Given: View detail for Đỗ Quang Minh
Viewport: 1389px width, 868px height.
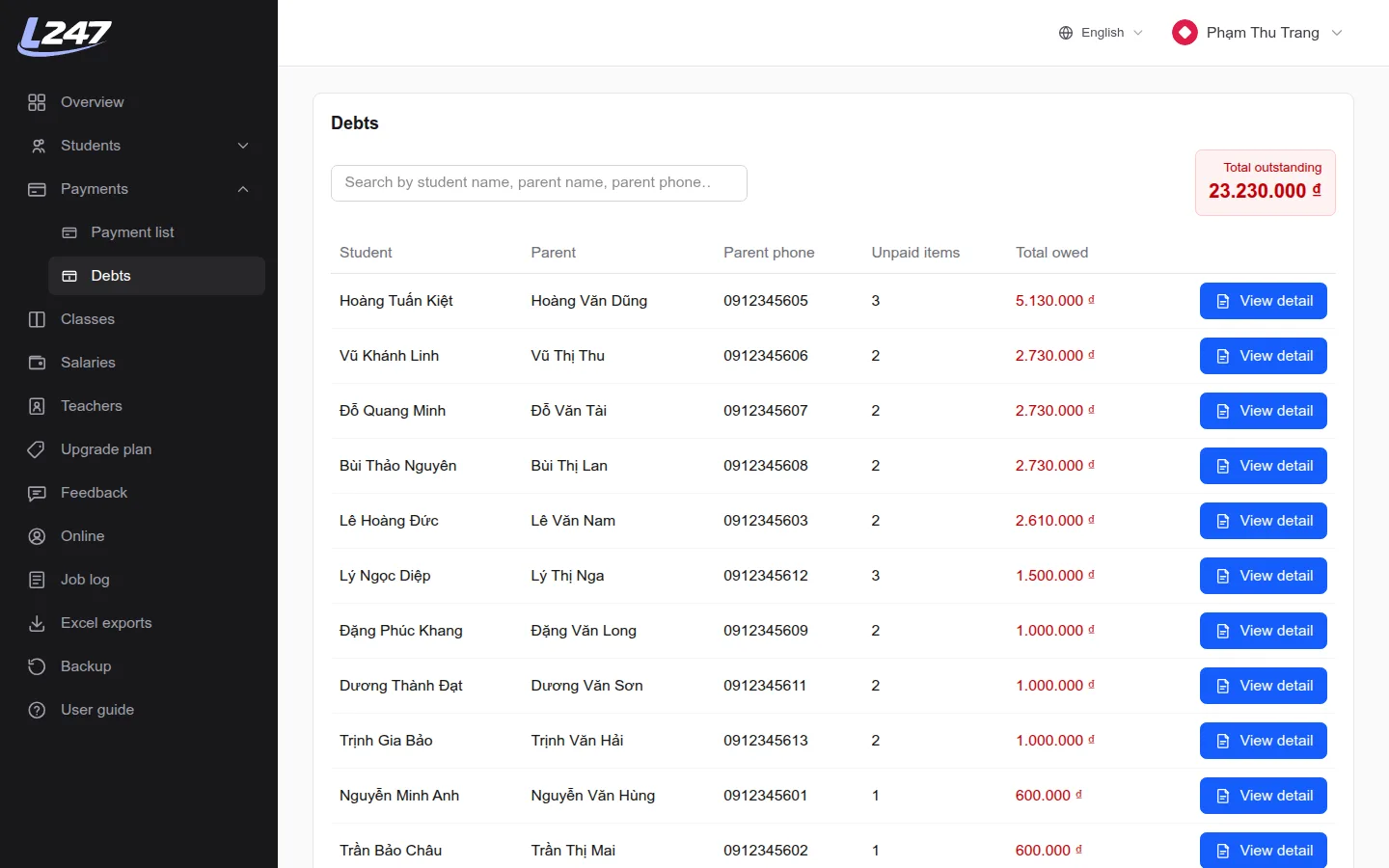Looking at the screenshot, I should pyautogui.click(x=1264, y=411).
